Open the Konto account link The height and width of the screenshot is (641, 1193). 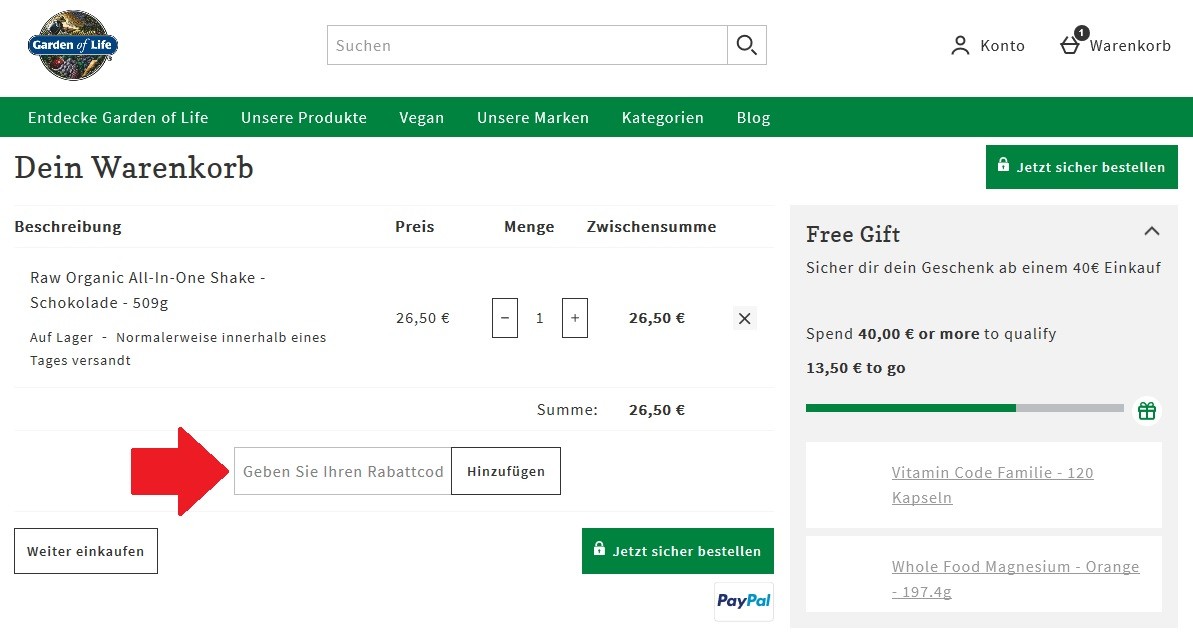(988, 46)
